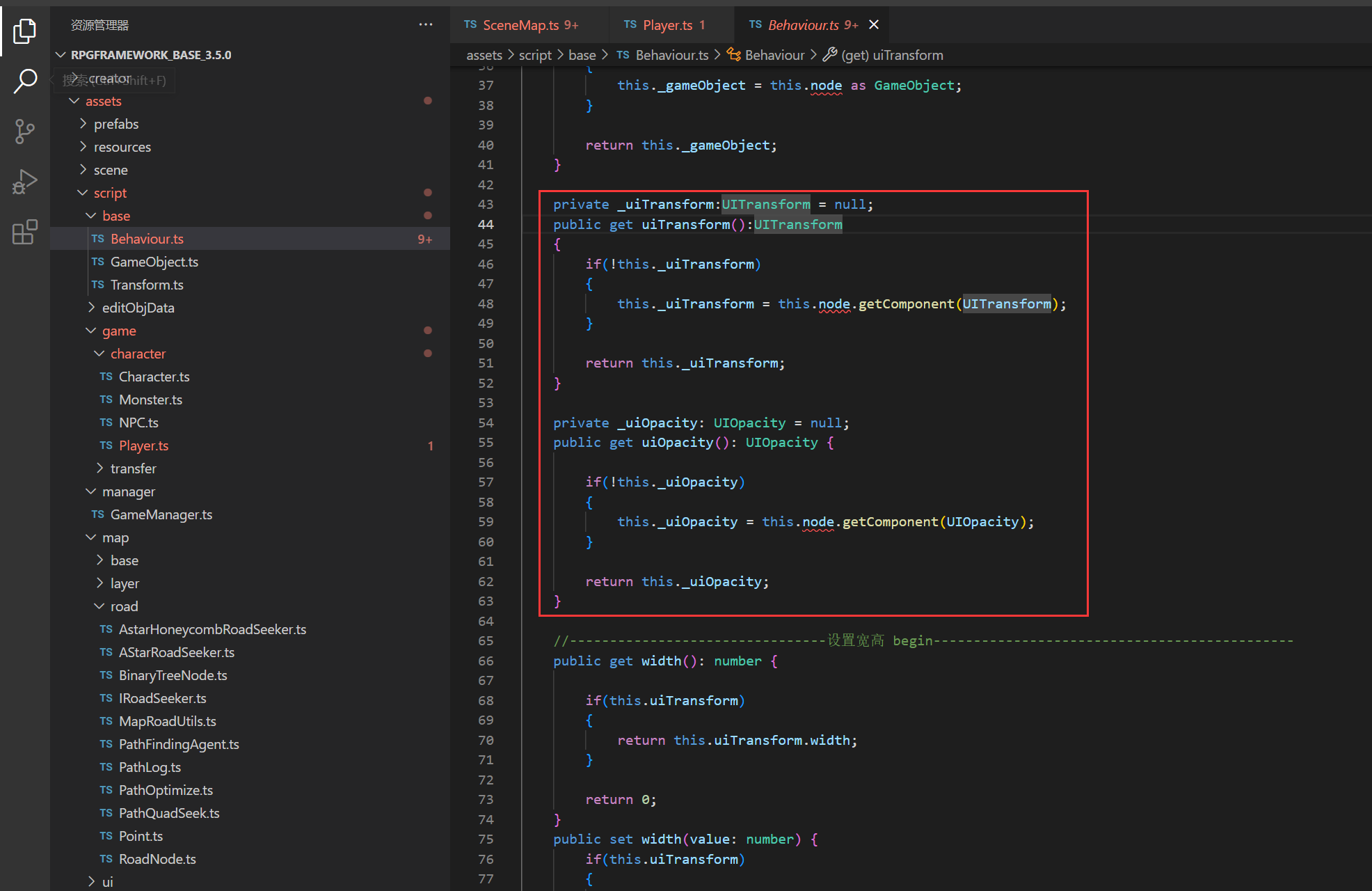
Task: Close the Behaviour.ts editor tab
Action: (875, 25)
